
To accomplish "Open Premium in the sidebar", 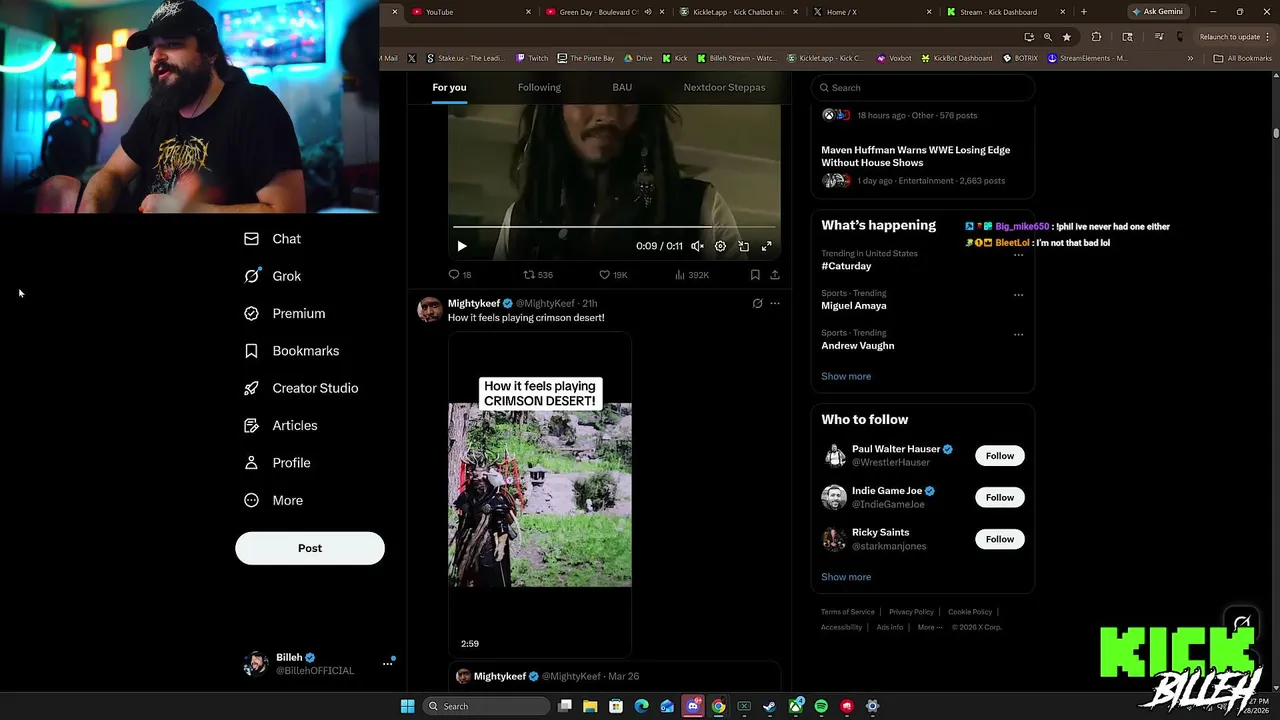I will click(x=284, y=313).
